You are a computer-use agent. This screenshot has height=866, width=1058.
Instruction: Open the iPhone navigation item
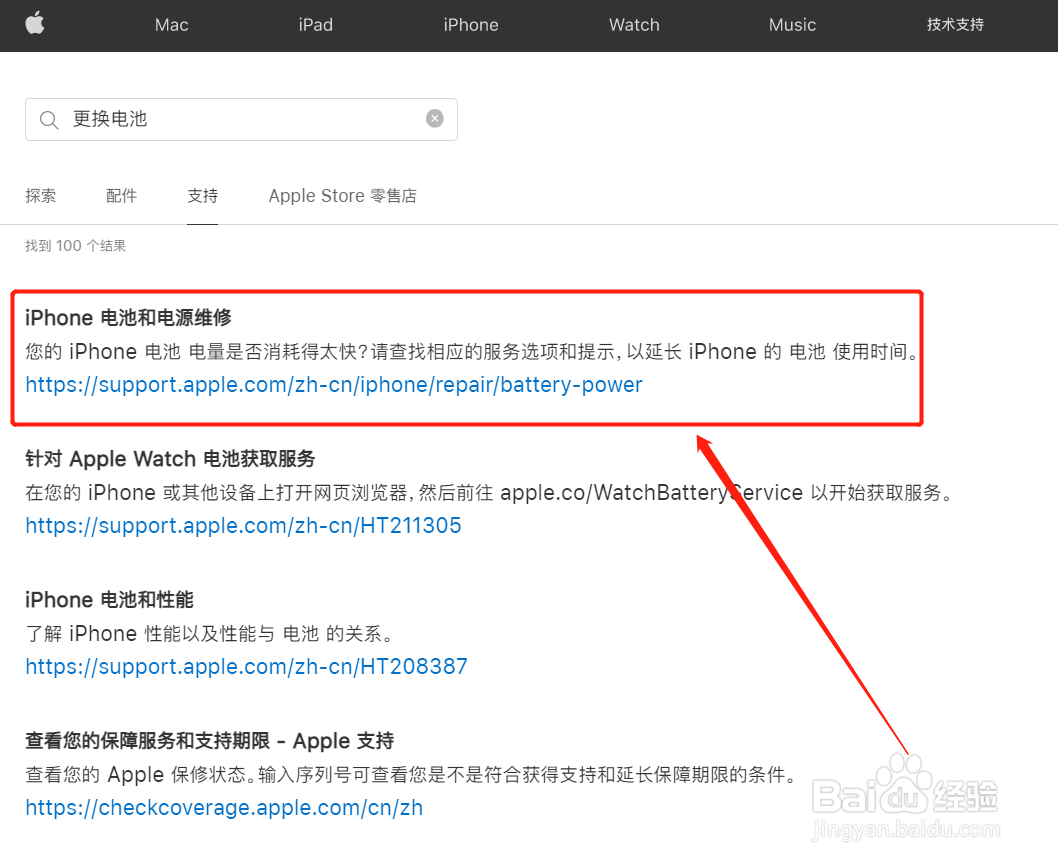[471, 25]
